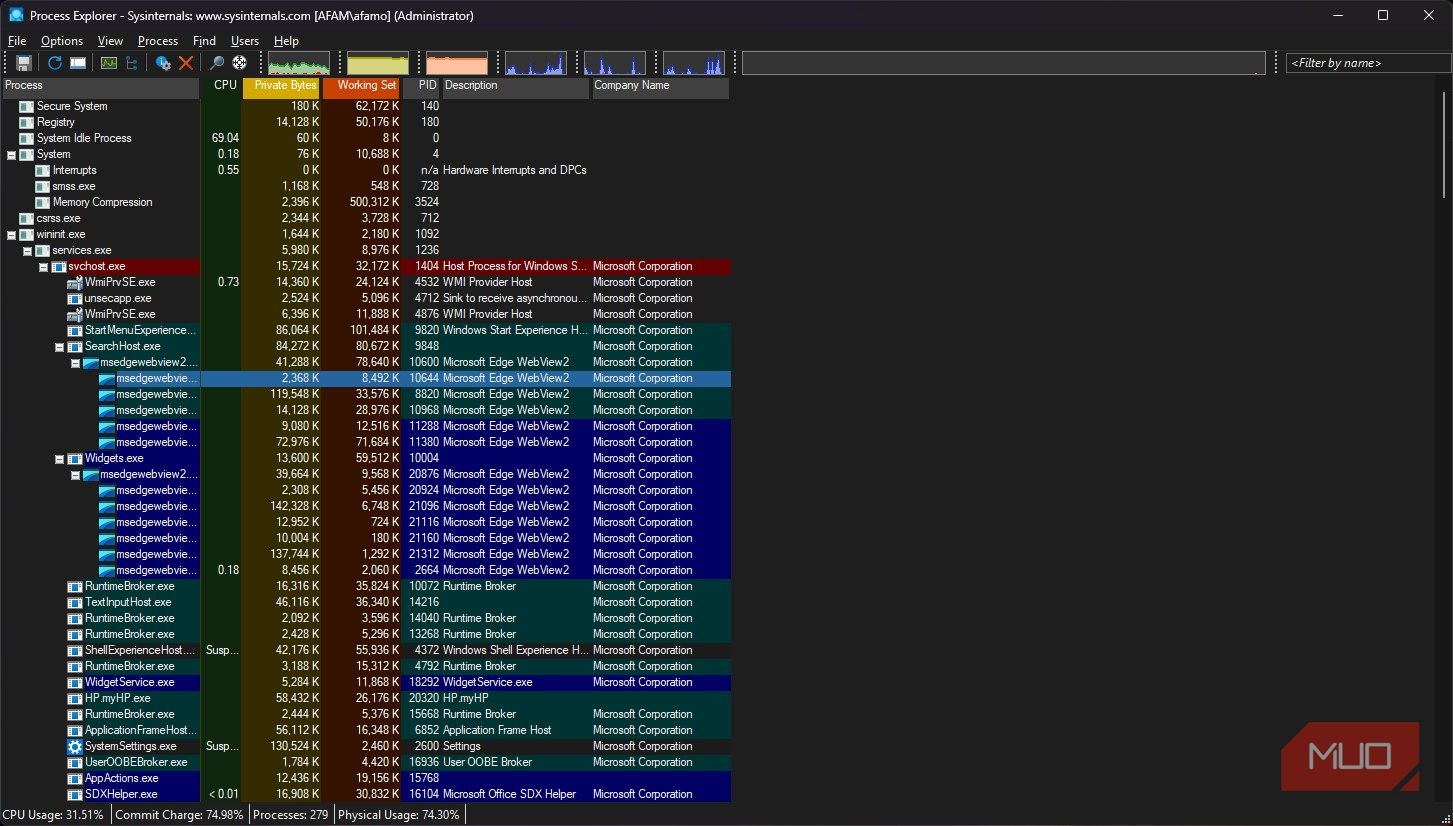This screenshot has width=1453, height=826.
Task: Collapse the wininit.exe tree node
Action: [x=11, y=234]
